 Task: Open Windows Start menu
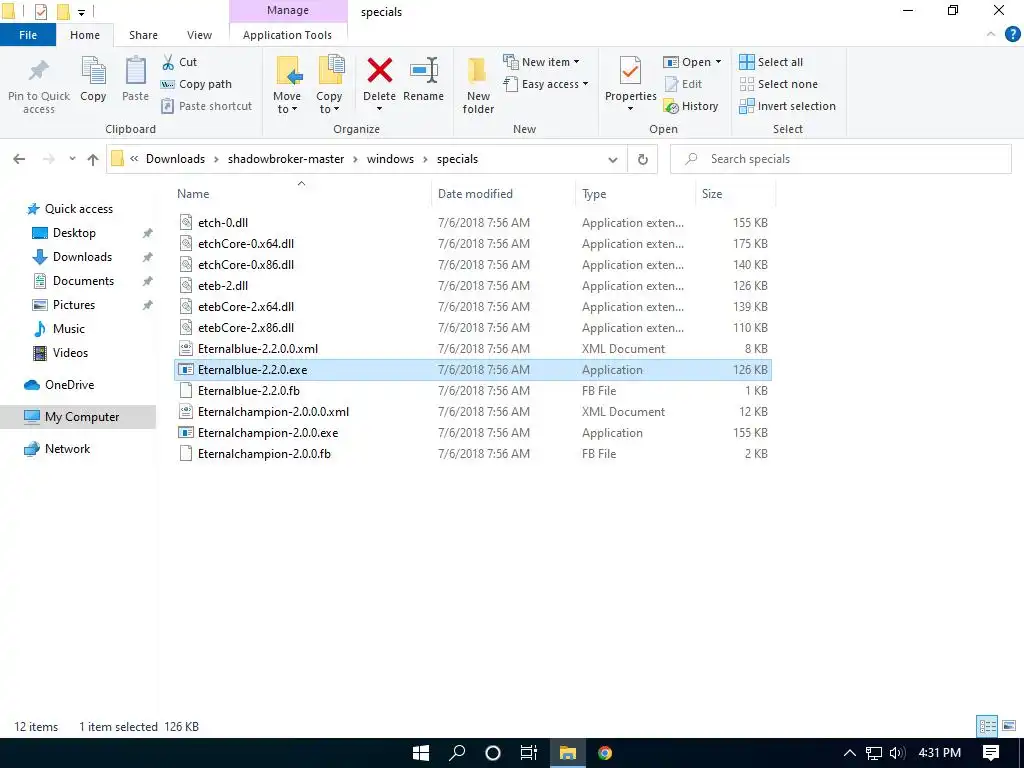coord(421,753)
